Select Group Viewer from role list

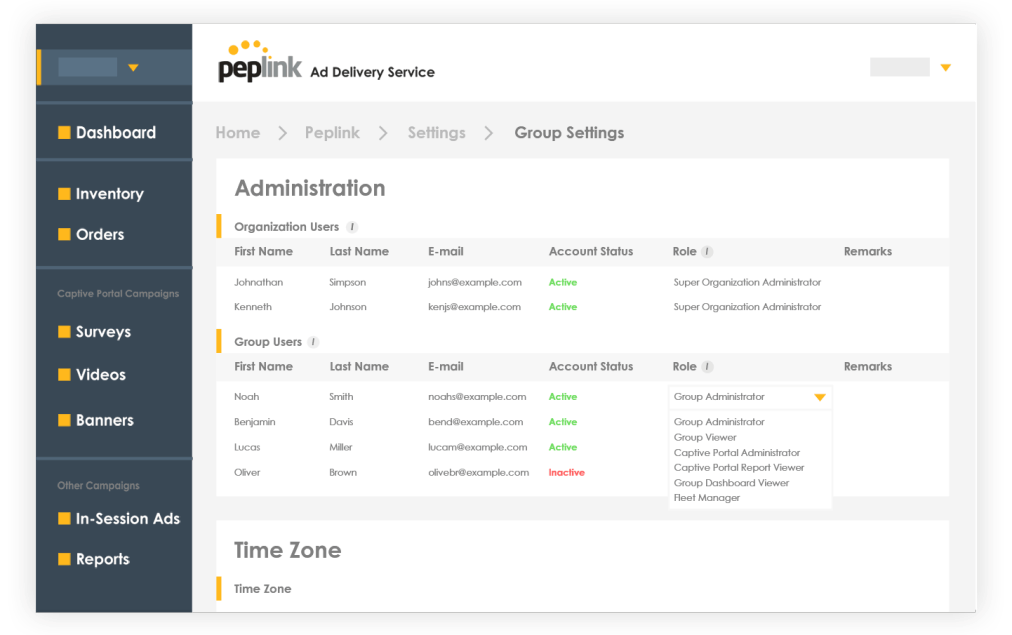click(705, 437)
